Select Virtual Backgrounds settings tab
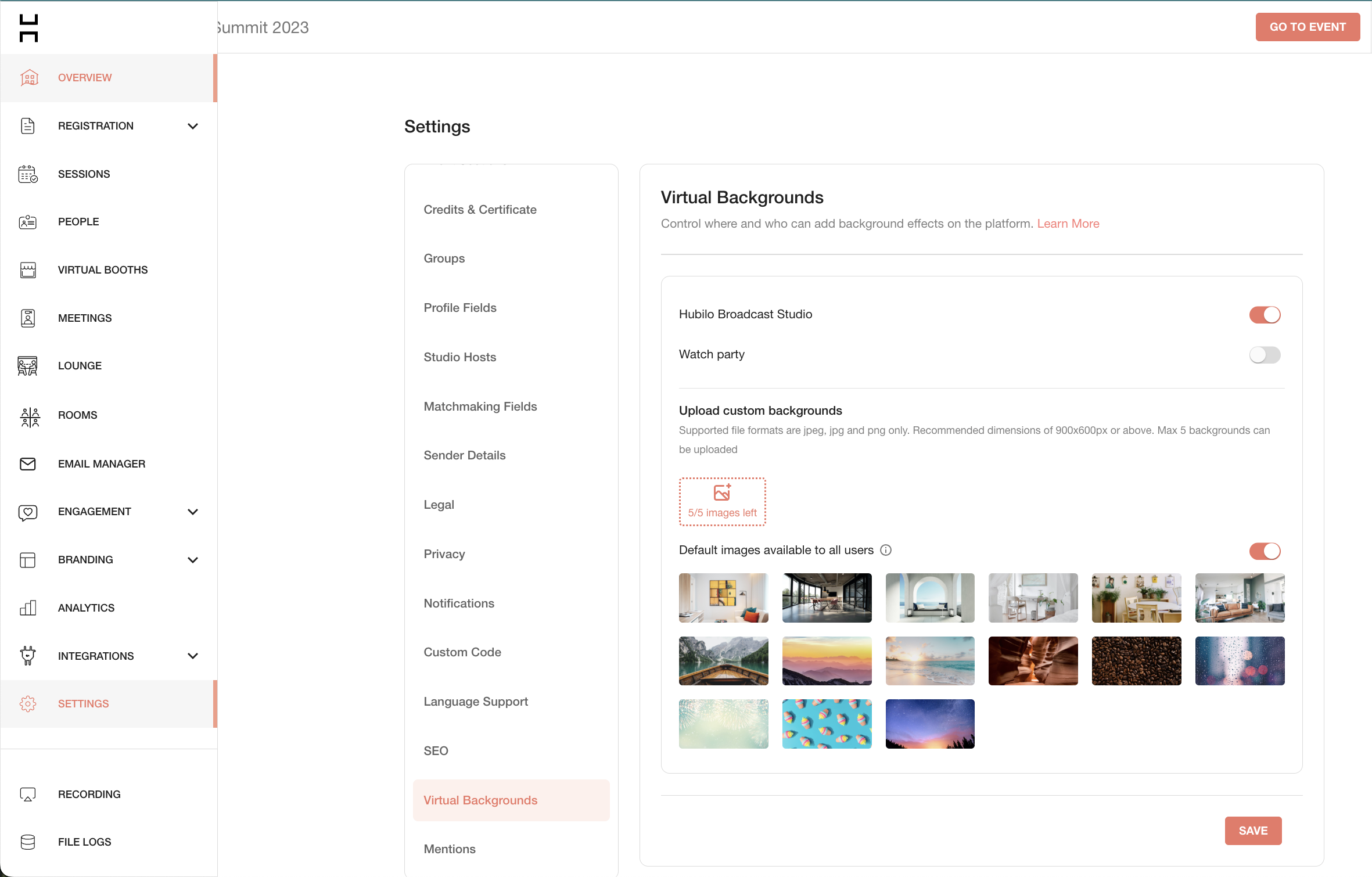Image resolution: width=1372 pixels, height=877 pixels. pyautogui.click(x=511, y=800)
